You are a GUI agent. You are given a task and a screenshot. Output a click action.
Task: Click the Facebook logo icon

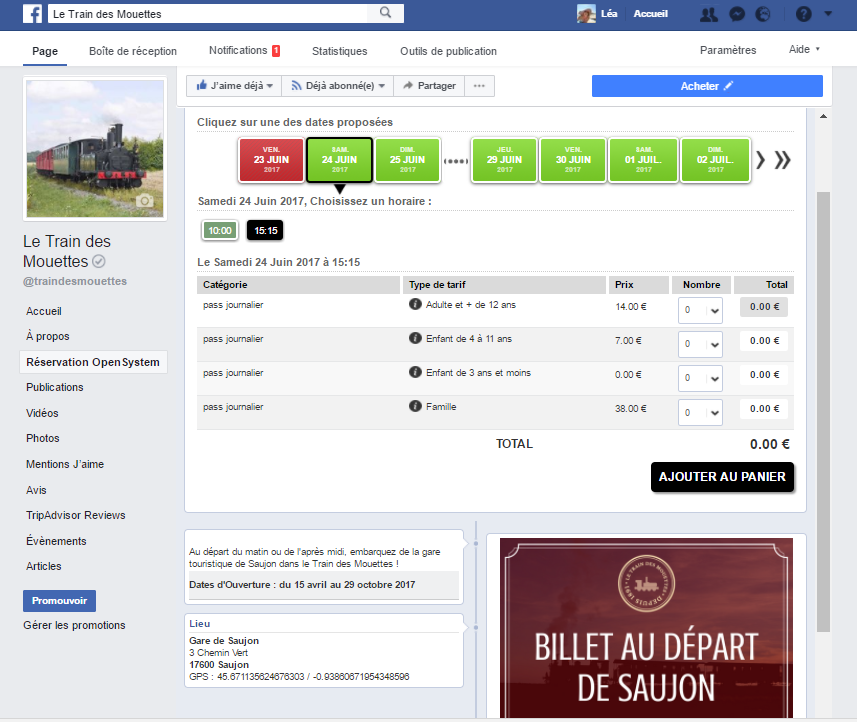[x=32, y=14]
